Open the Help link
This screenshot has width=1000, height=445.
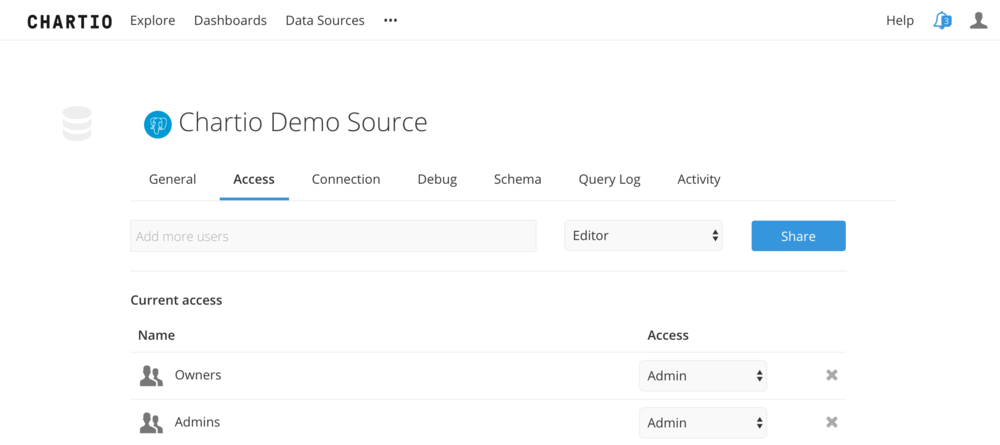(x=900, y=21)
